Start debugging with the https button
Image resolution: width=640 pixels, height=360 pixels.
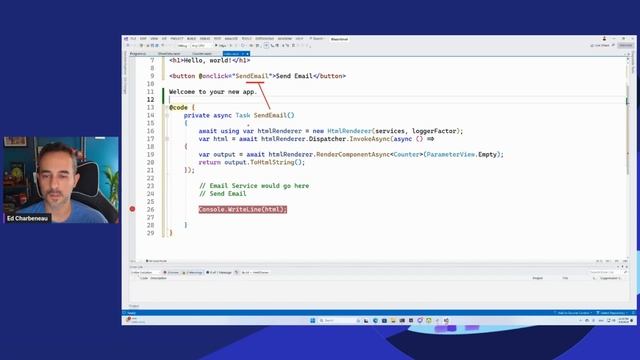221,46
